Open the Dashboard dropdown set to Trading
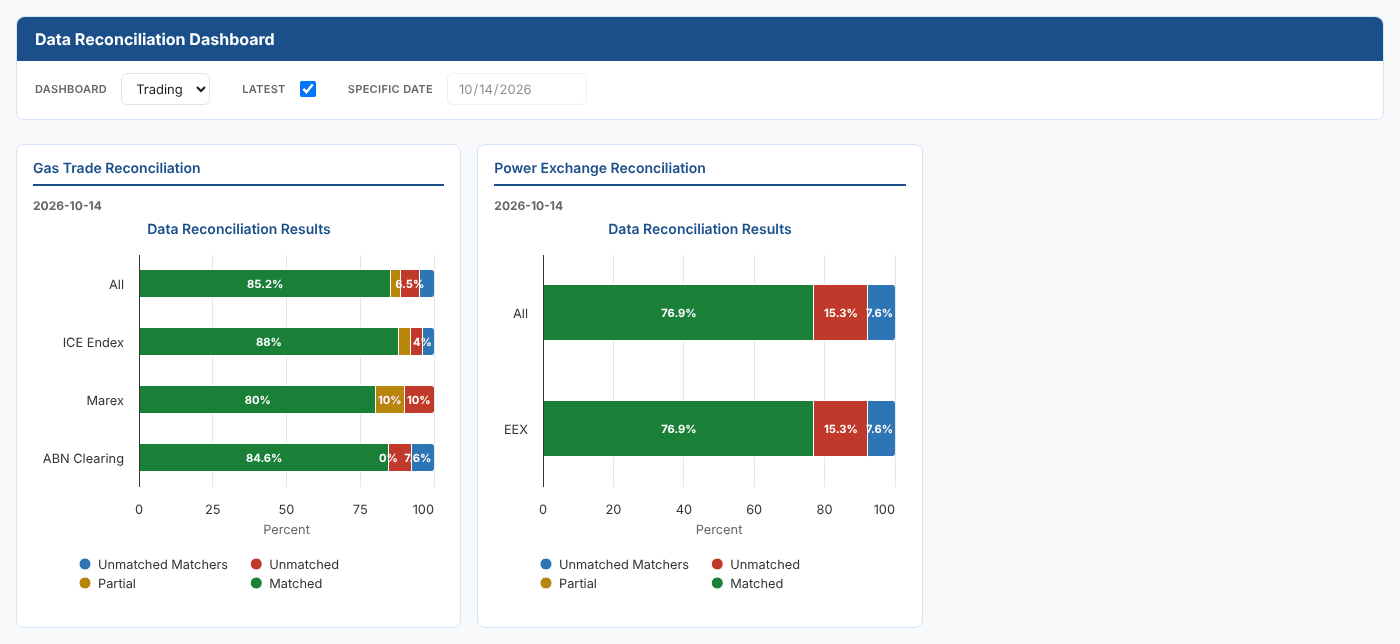The width and height of the screenshot is (1400, 644). pyautogui.click(x=165, y=89)
